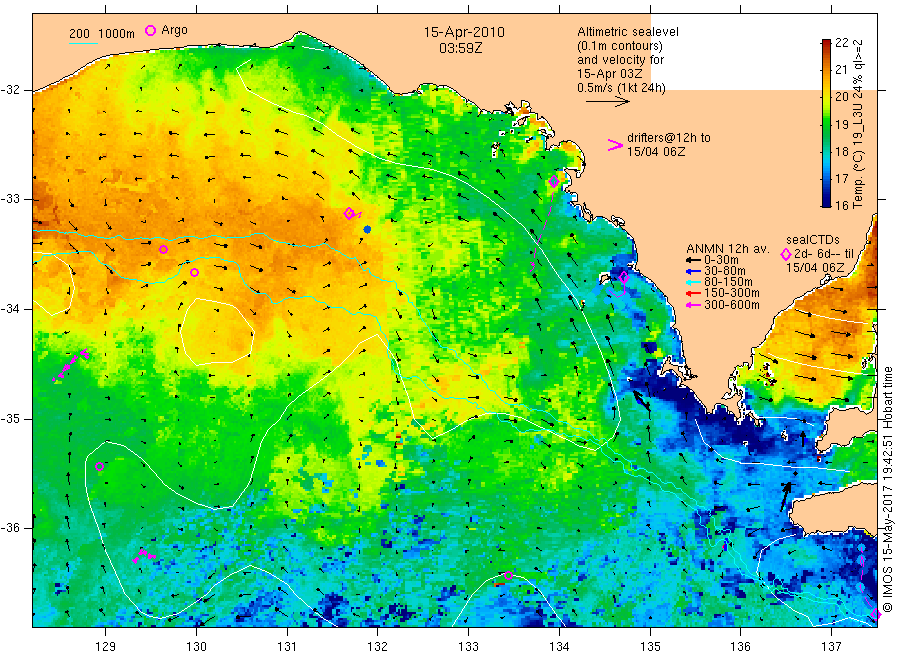Click the sealCTD diamond at bottom-right corner
Image resolution: width=900 pixels, height=660 pixels.
click(875, 615)
